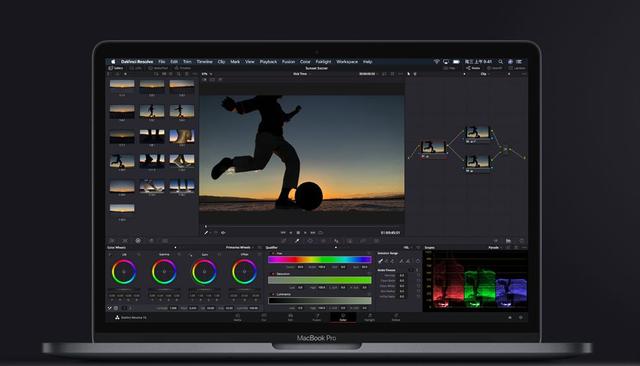Screen dimensions: 640x366
Task: Click the Nodes button at top right
Action: click(473, 68)
